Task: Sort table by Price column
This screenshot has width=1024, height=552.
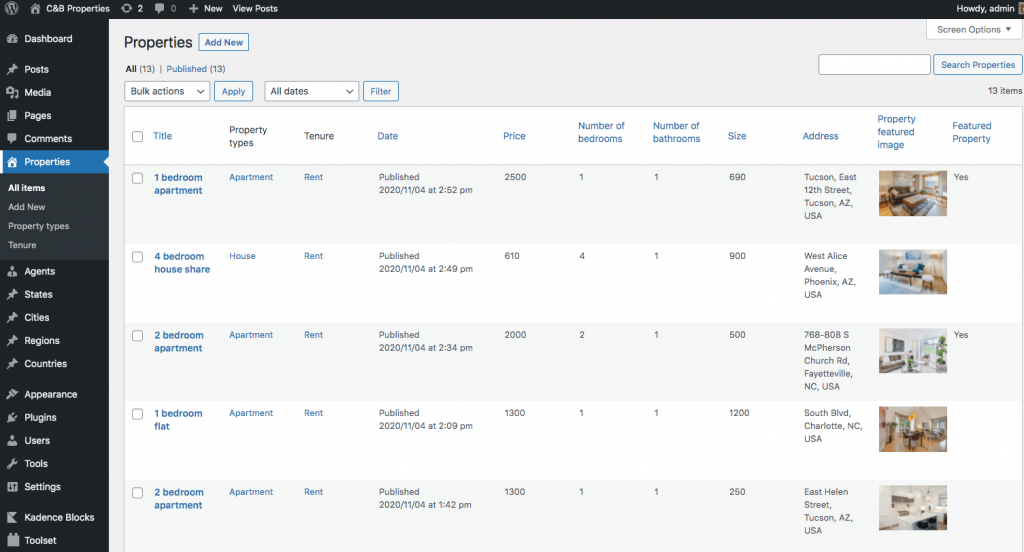Action: click(514, 136)
